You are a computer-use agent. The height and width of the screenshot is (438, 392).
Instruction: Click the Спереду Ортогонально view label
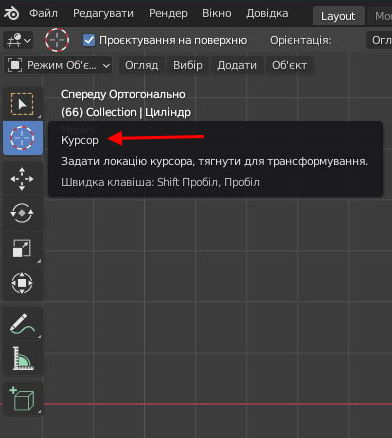(123, 94)
